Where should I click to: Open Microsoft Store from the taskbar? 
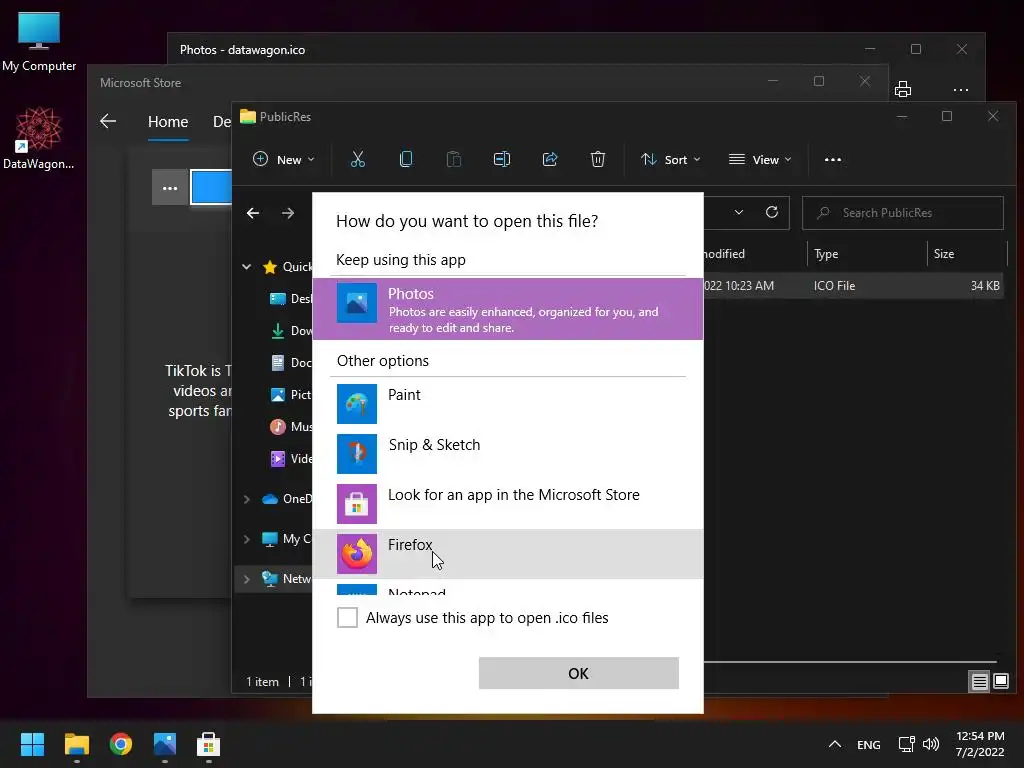(208, 744)
